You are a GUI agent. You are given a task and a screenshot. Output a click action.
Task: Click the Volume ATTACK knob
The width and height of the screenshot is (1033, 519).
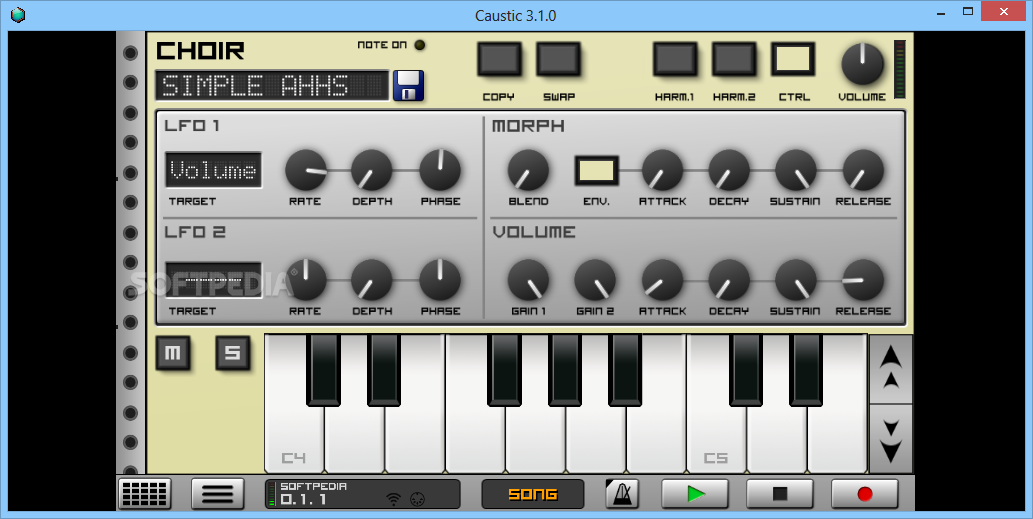pyautogui.click(x=662, y=279)
